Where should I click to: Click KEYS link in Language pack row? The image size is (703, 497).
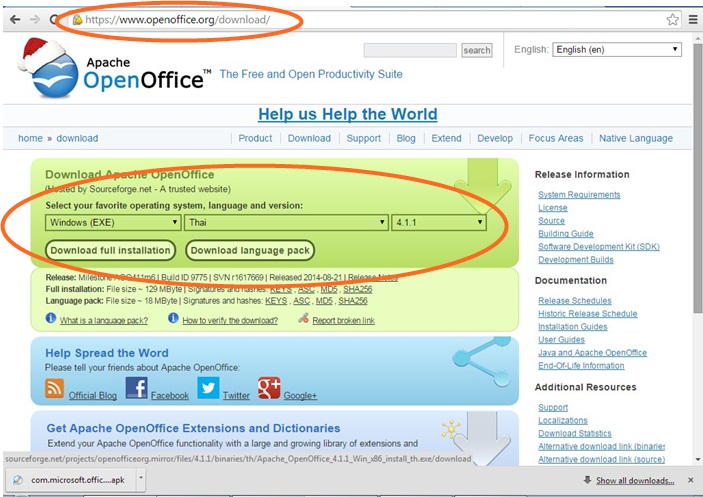276,301
